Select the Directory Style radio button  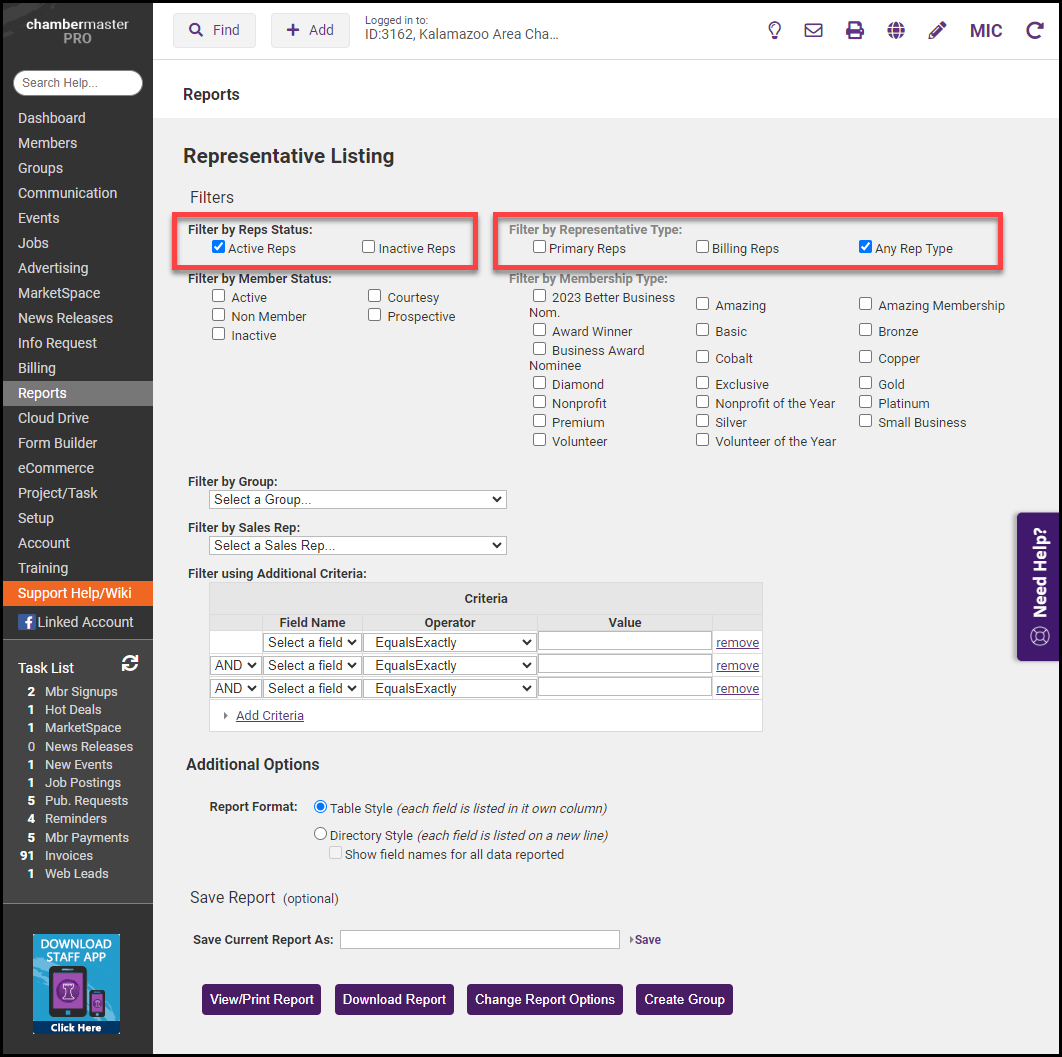pyautogui.click(x=321, y=834)
